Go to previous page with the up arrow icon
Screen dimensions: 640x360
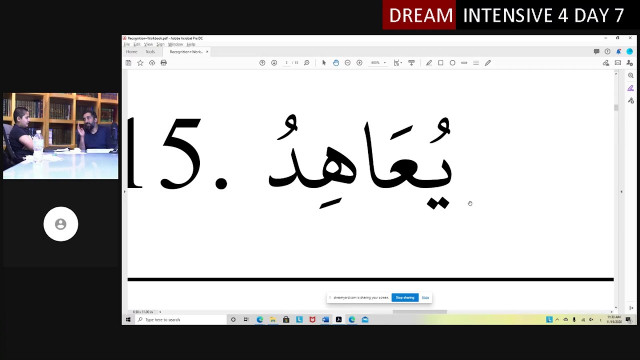pos(262,63)
